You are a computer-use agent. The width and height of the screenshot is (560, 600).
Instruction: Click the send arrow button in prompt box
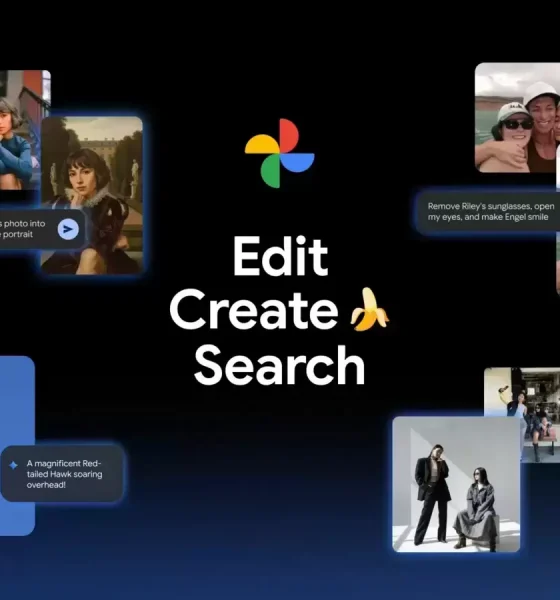click(x=68, y=229)
